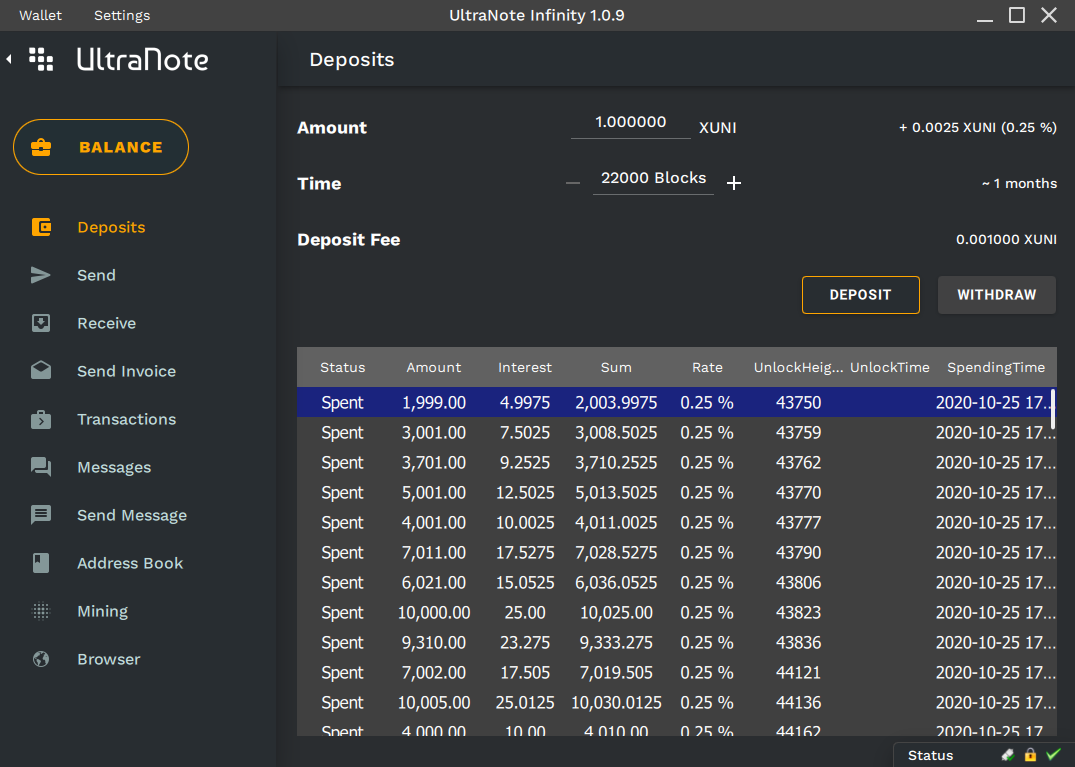Sort table by UnlockTime column header
The image size is (1075, 767).
point(889,367)
